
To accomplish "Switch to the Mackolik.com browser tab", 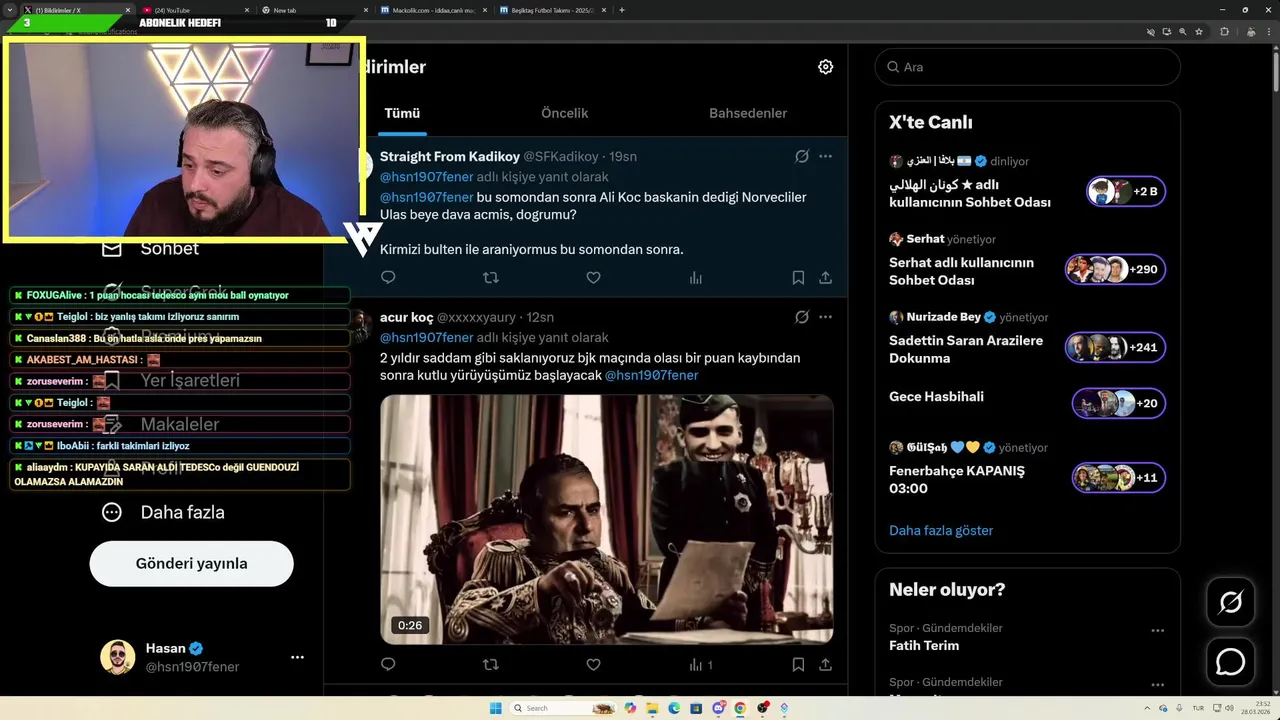I will pos(435,10).
